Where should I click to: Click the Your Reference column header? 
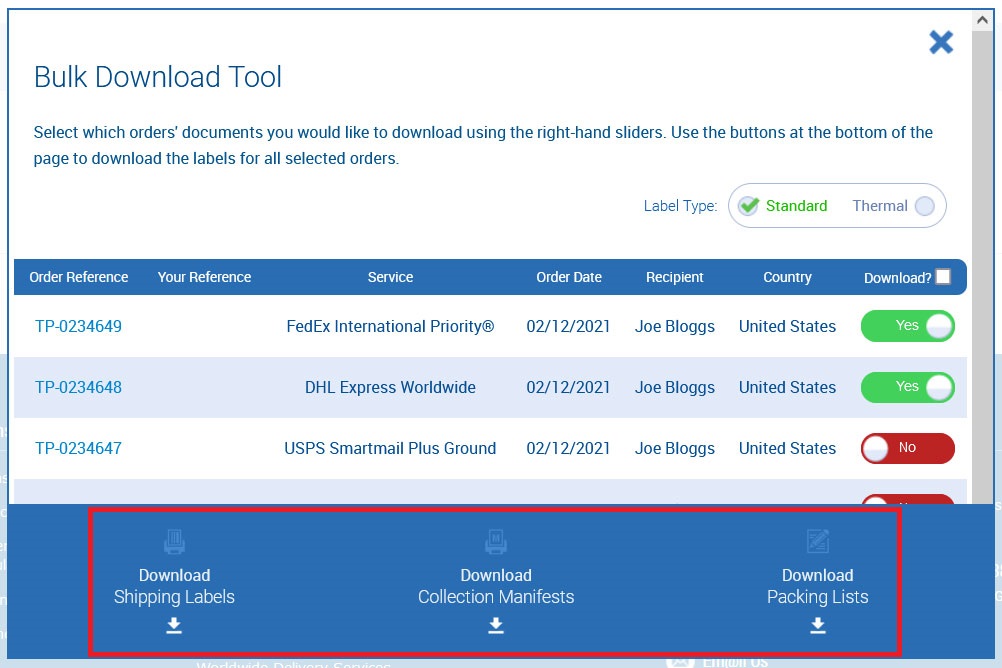(x=204, y=277)
